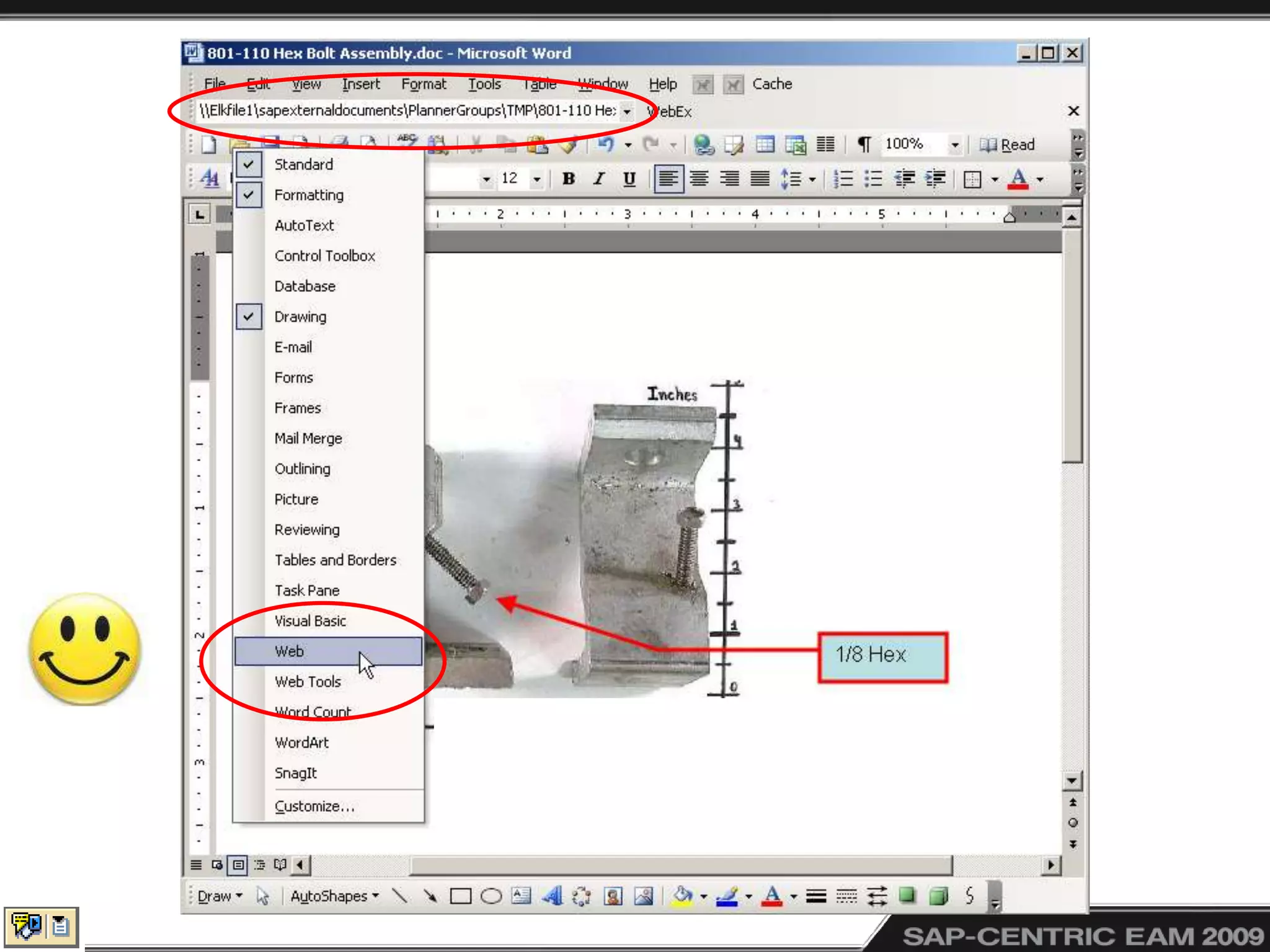Expand the font size 12 dropdown
The image size is (1270, 952).
click(537, 180)
